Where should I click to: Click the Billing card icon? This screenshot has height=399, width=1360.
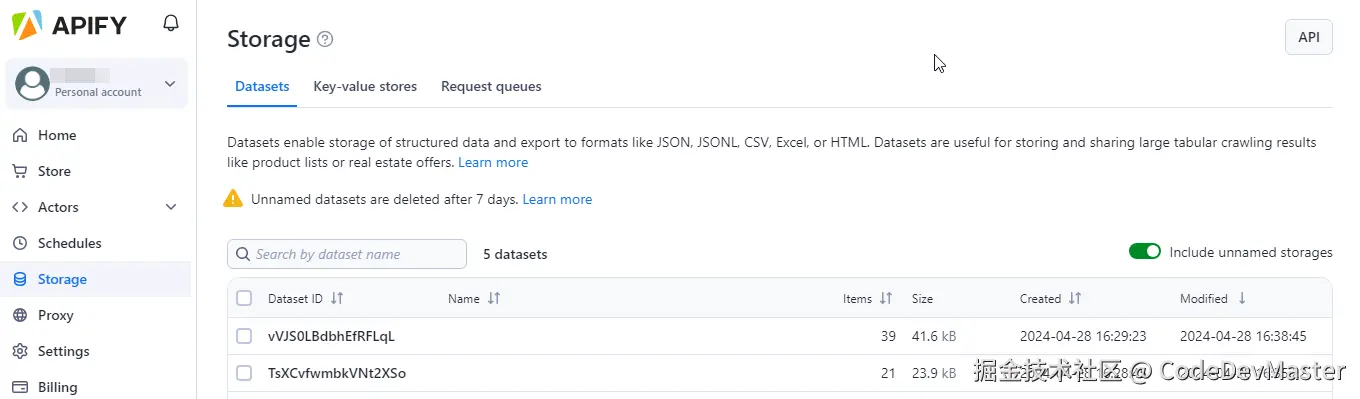(x=20, y=387)
